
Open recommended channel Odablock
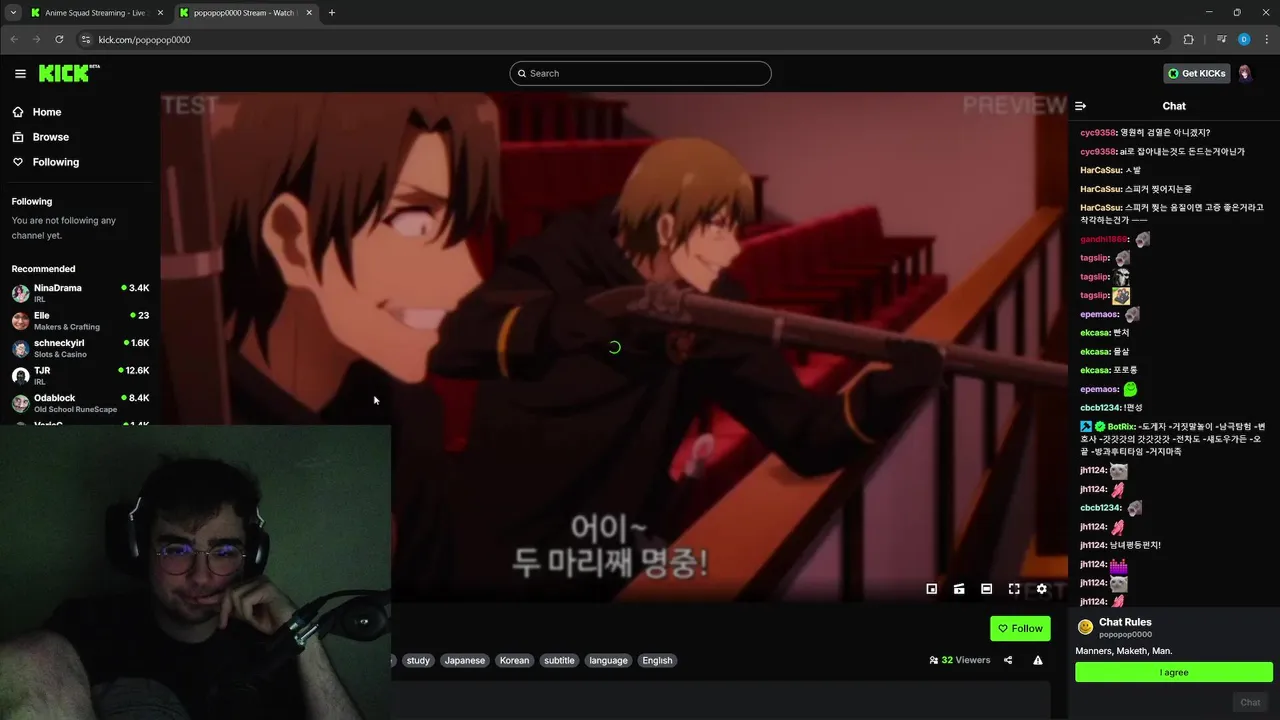click(x=80, y=403)
